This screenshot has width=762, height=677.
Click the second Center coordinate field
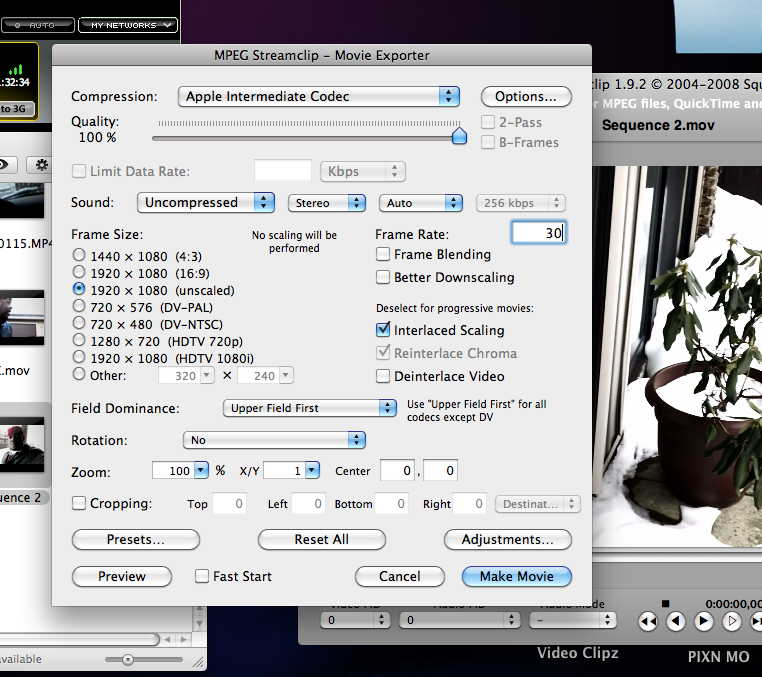tap(440, 470)
